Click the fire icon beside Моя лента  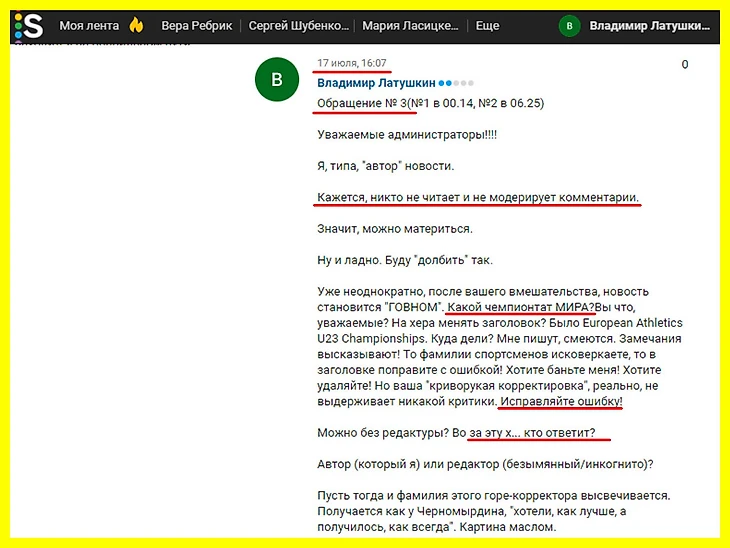(136, 25)
